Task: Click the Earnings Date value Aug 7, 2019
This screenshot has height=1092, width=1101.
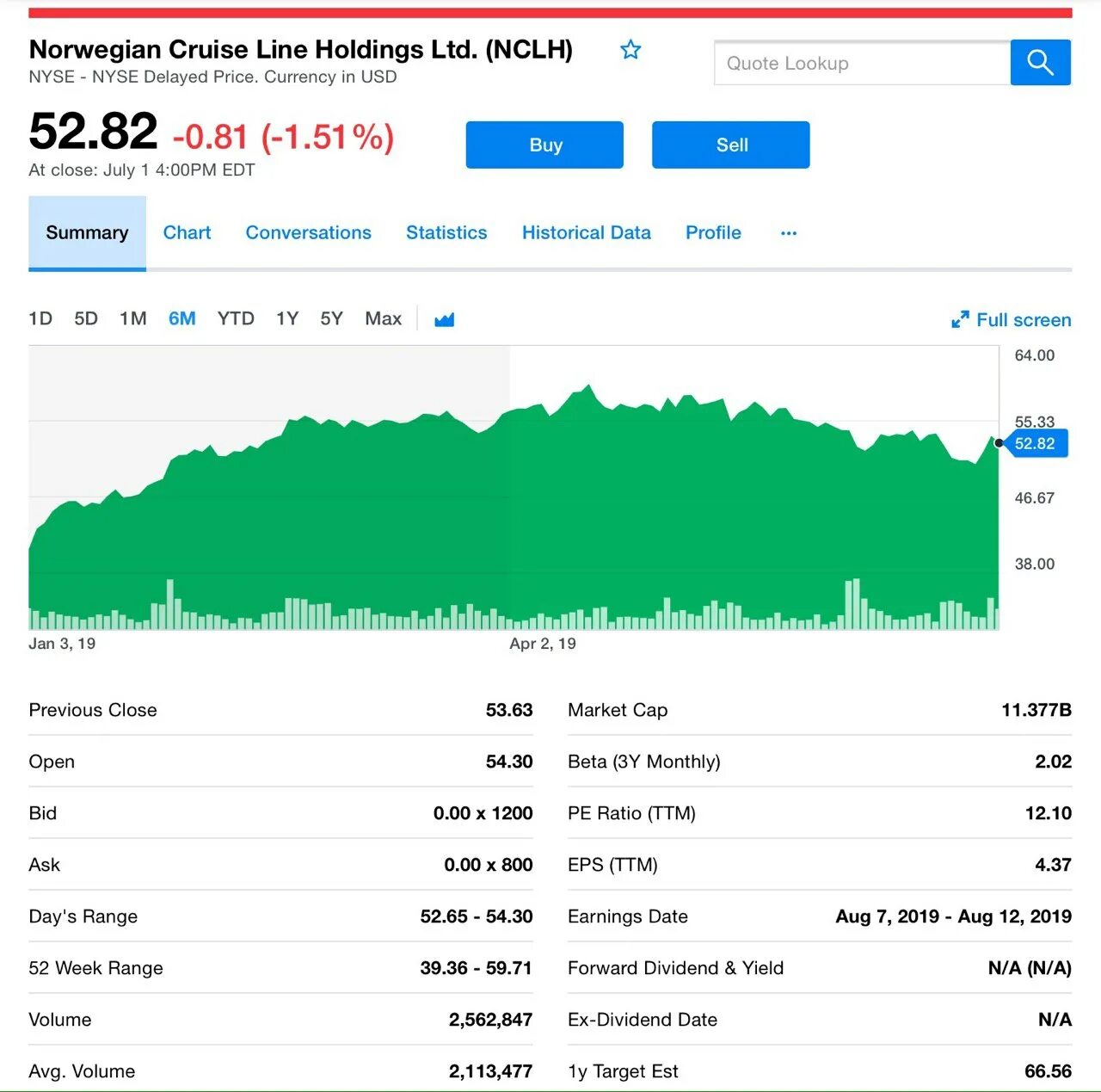Action: click(888, 916)
